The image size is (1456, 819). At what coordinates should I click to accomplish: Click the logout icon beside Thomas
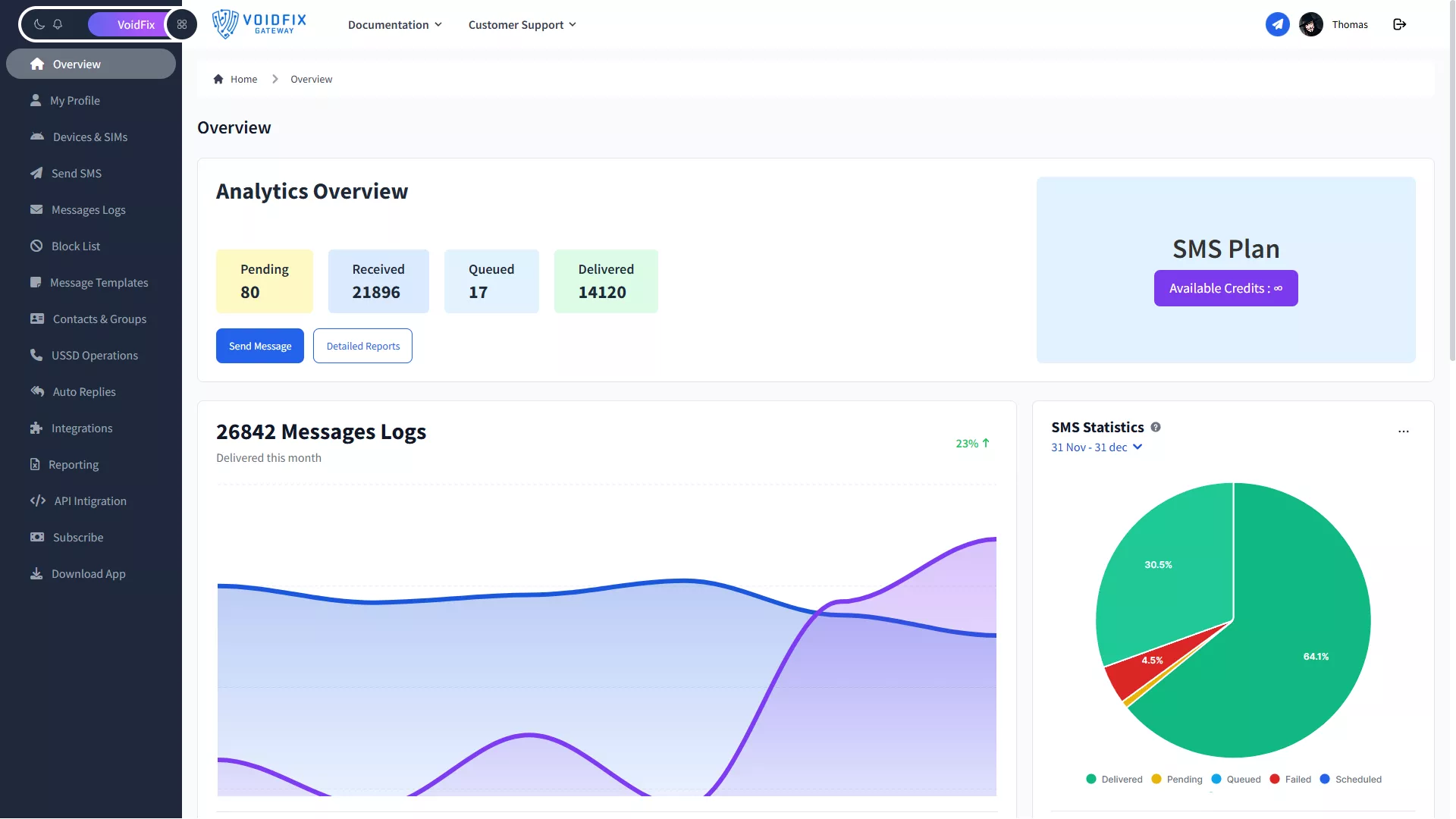1400,24
